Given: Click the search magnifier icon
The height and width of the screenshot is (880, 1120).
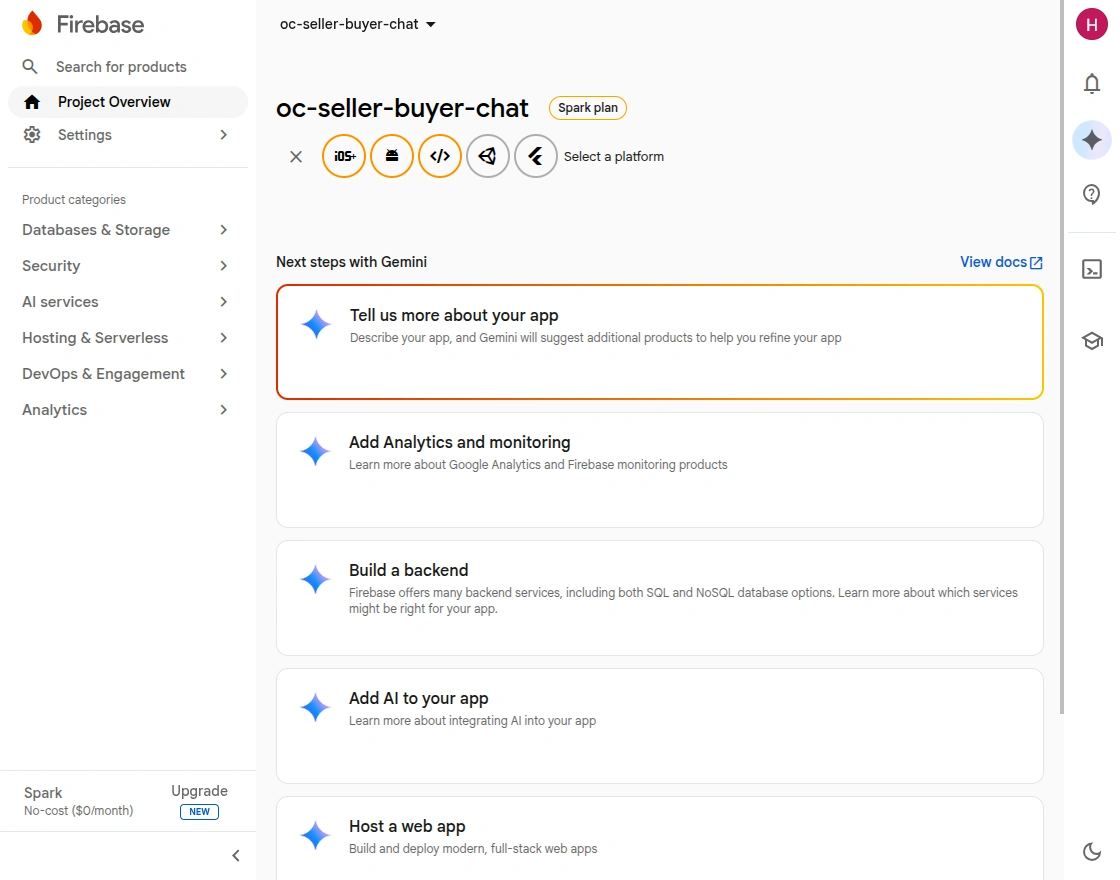Looking at the screenshot, I should point(29,66).
